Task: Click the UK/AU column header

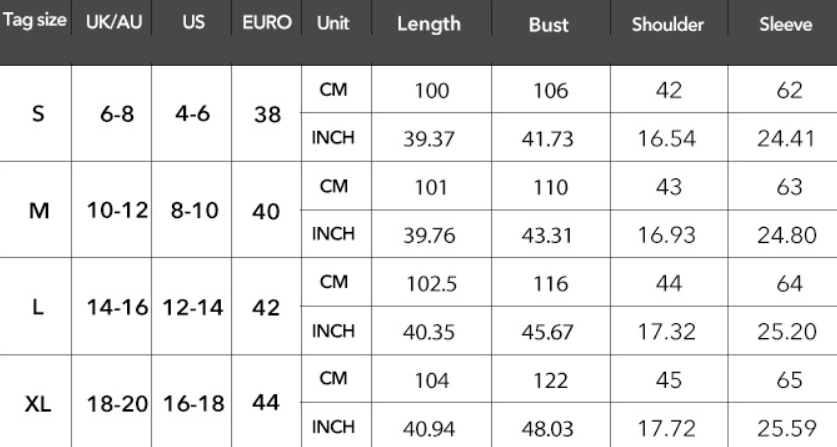Action: tap(113, 22)
